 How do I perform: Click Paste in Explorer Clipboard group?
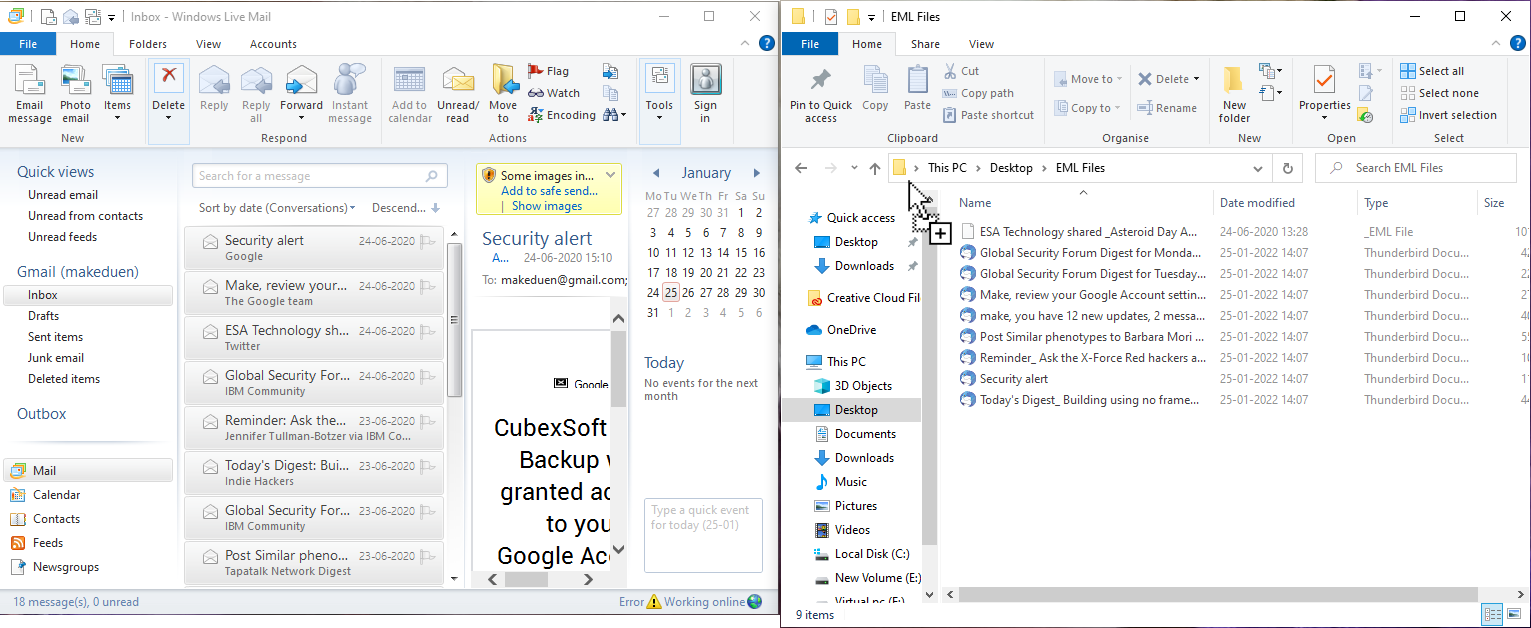click(x=917, y=89)
